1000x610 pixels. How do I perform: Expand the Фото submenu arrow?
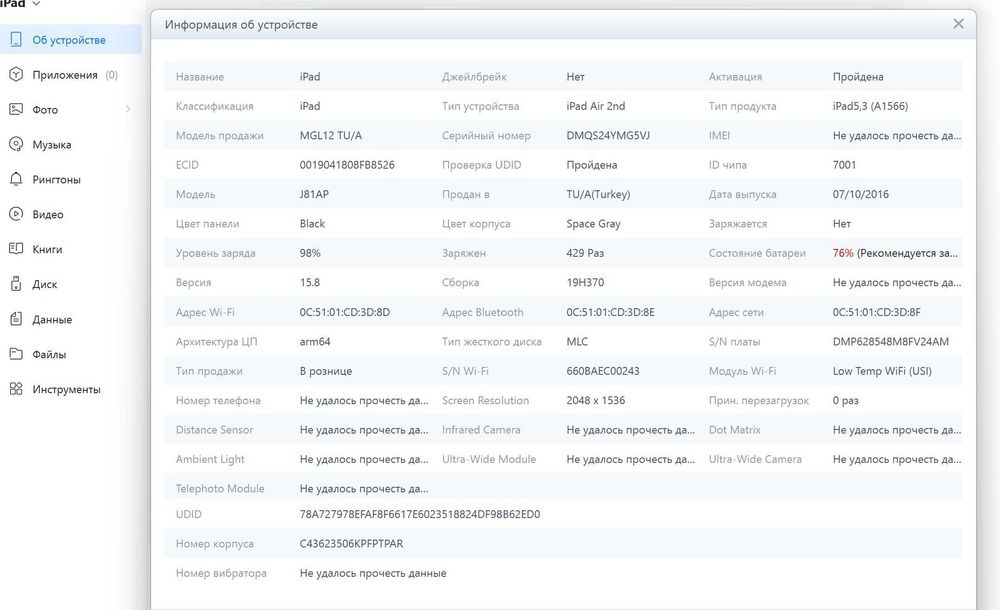pos(128,110)
